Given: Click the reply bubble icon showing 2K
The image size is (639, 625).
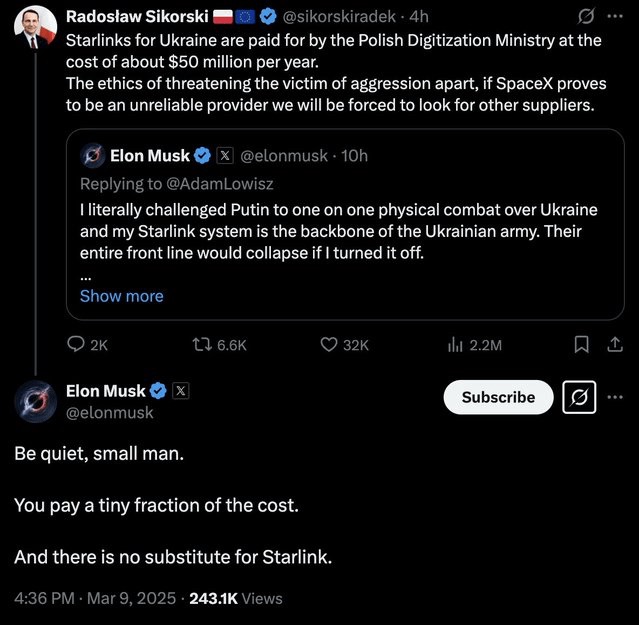Looking at the screenshot, I should [76, 345].
